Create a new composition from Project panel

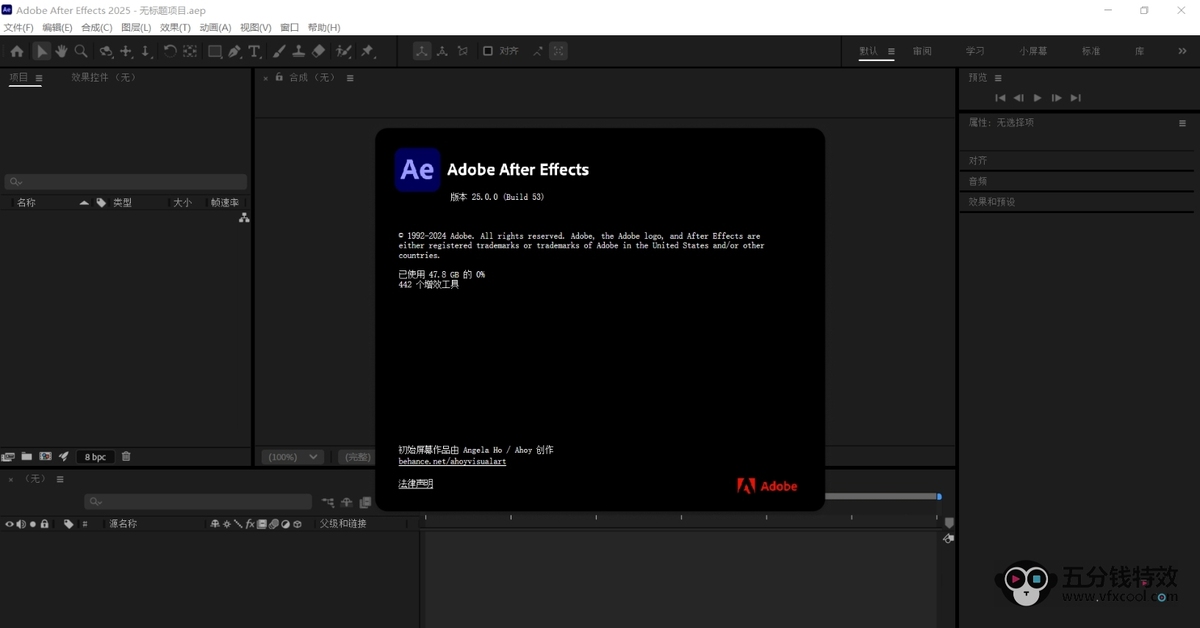point(45,457)
